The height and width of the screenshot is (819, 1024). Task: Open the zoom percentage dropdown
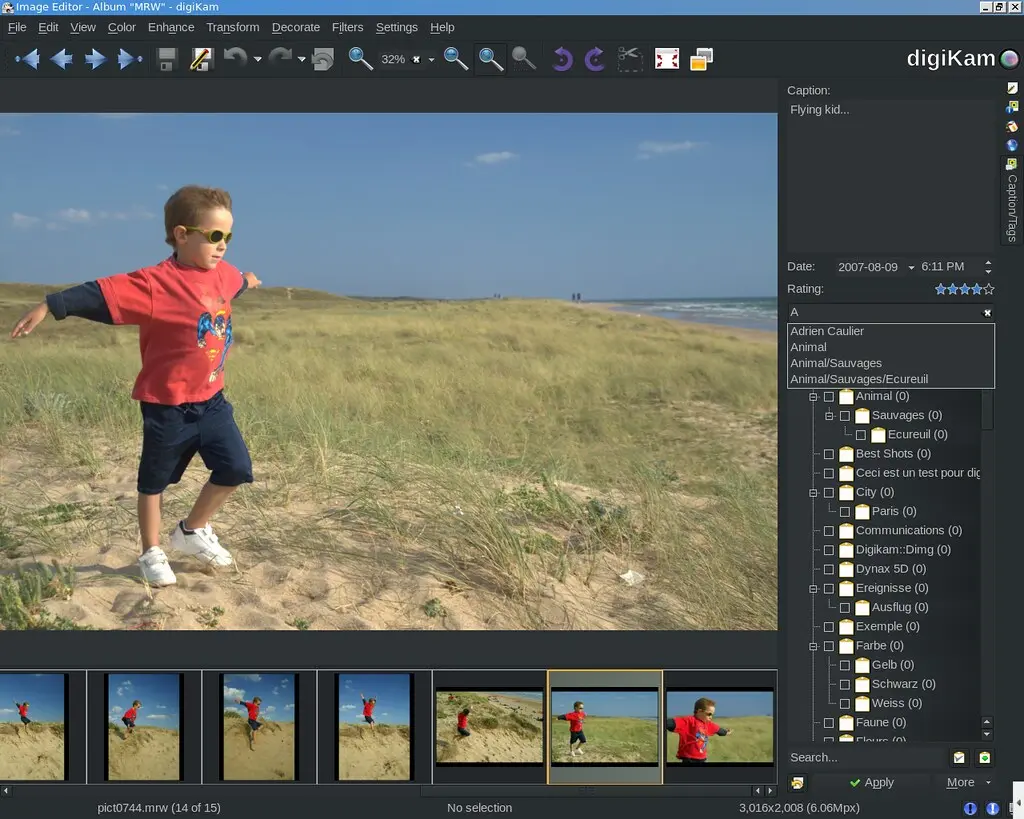coord(431,60)
